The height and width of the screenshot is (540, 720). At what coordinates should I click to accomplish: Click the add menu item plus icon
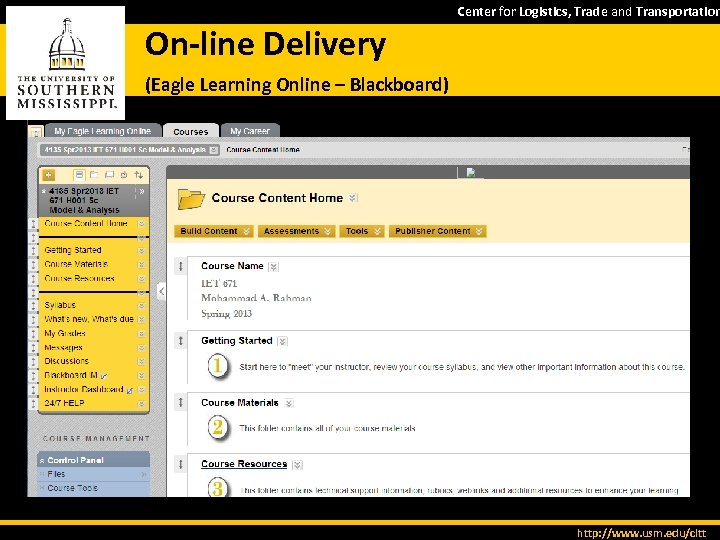tap(48, 175)
